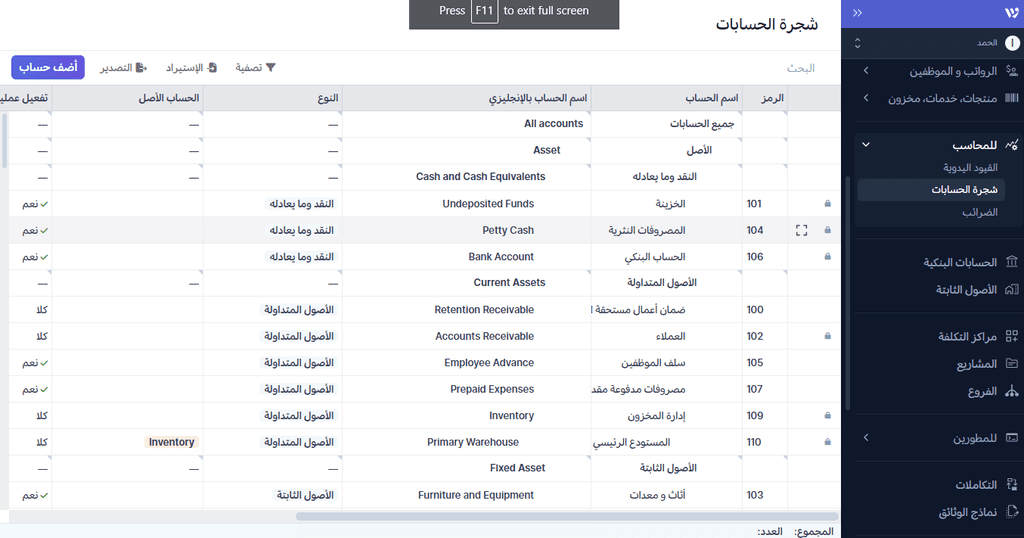The image size is (1024, 538).
Task: Click the Type (النوع) column header
Action: [272, 98]
